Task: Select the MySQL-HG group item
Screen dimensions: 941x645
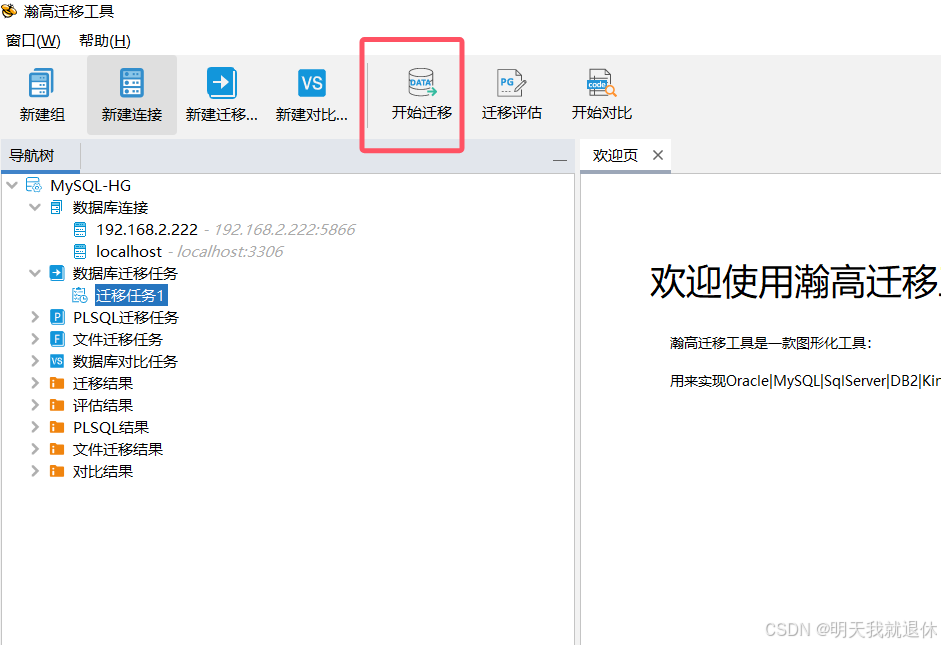Action: [x=90, y=186]
